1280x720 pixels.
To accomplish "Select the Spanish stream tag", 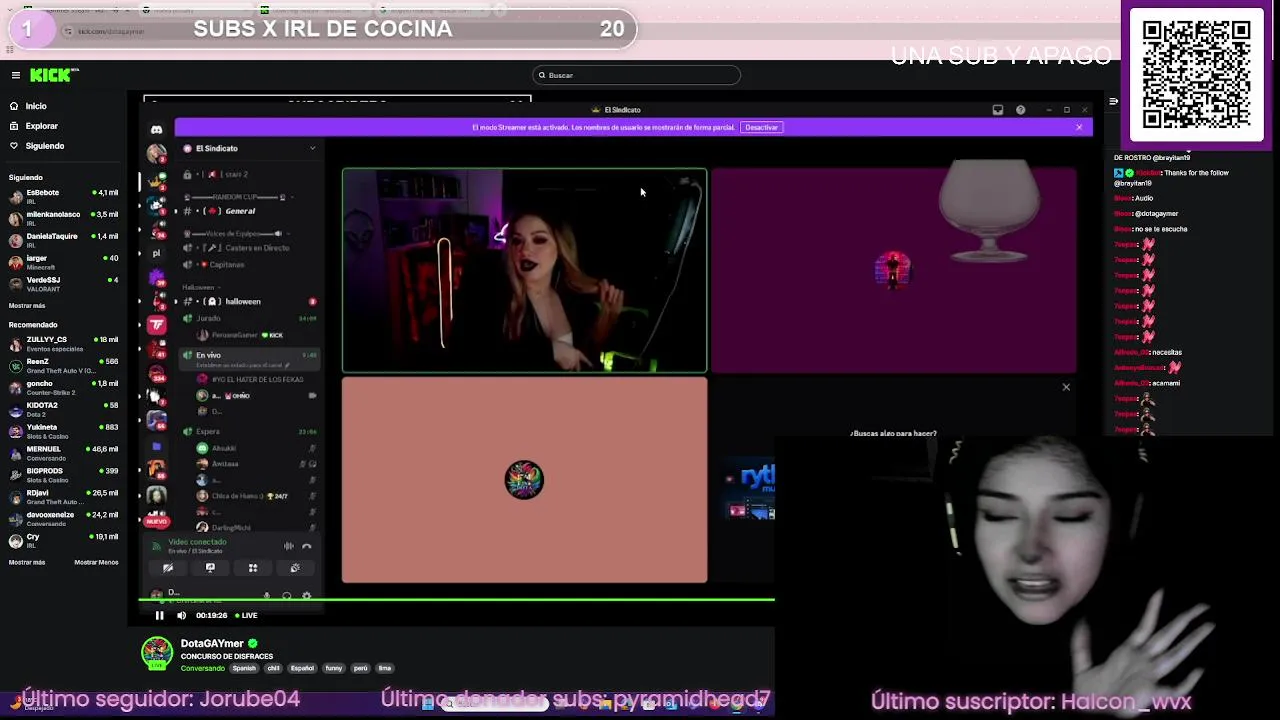I will point(244,668).
